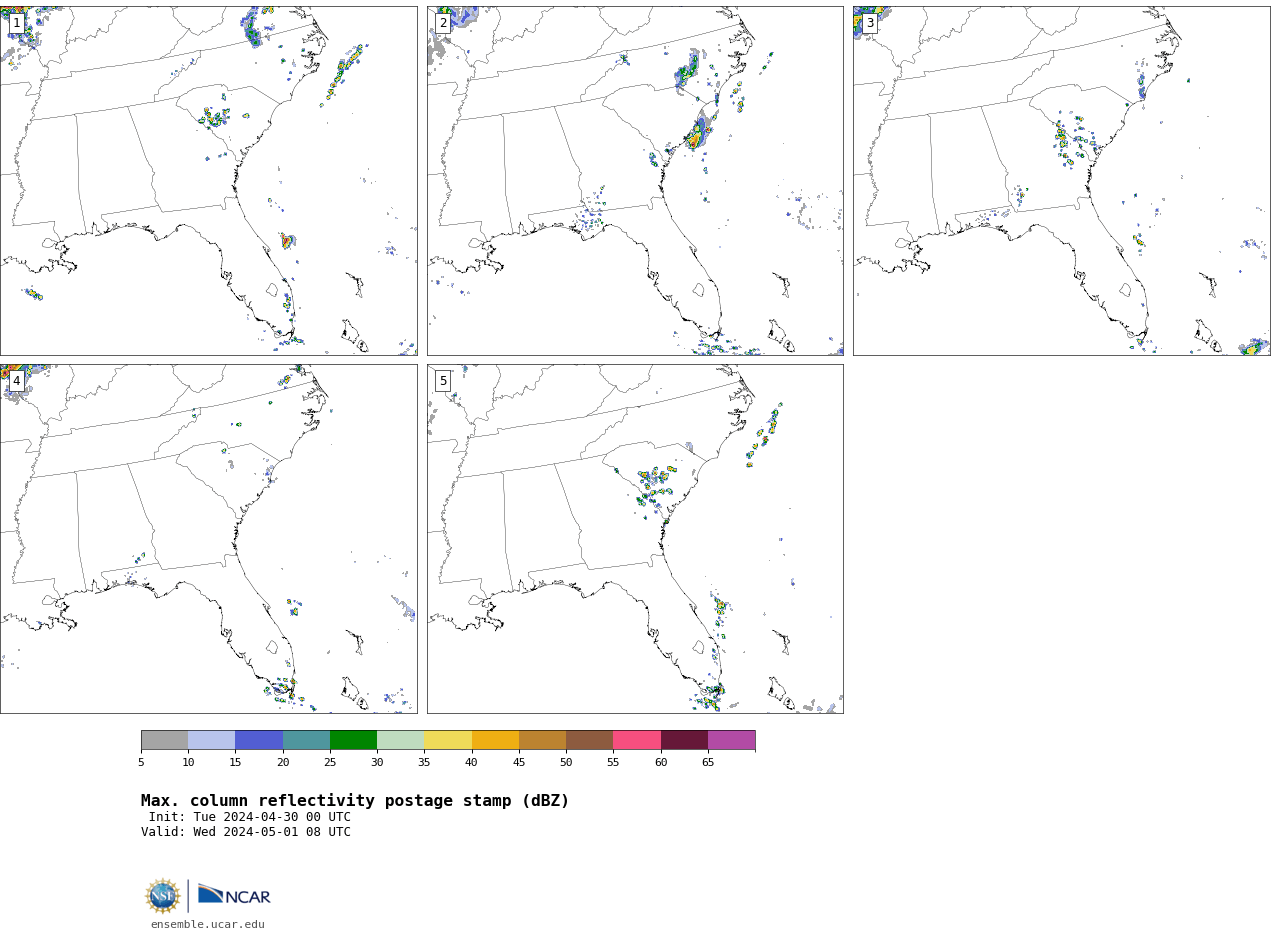
Task: Click the blue 15-20 dBZ swatch
Action: (259, 740)
